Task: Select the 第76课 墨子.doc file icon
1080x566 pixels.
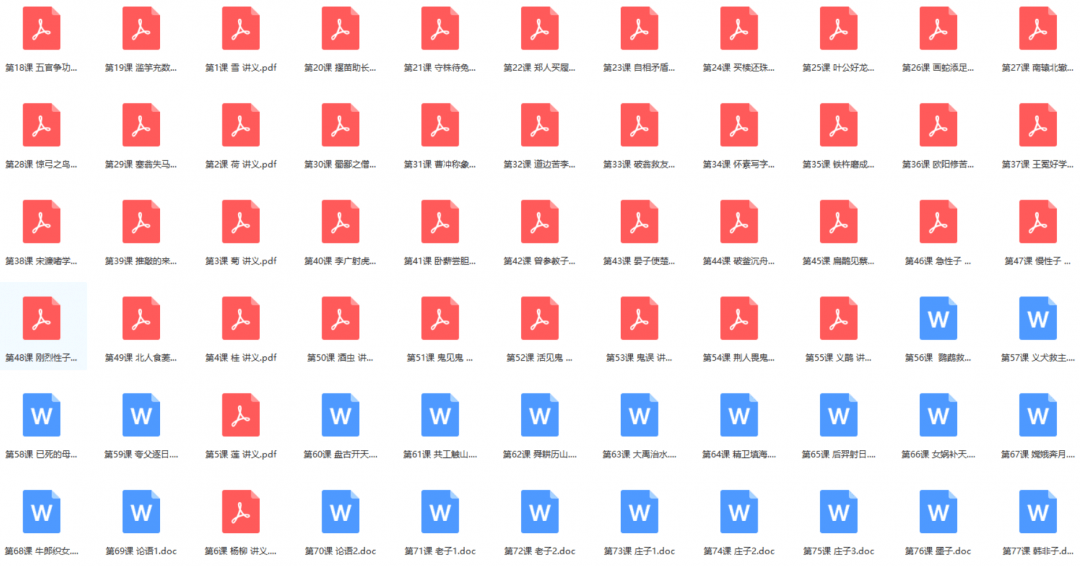Action: tap(938, 511)
